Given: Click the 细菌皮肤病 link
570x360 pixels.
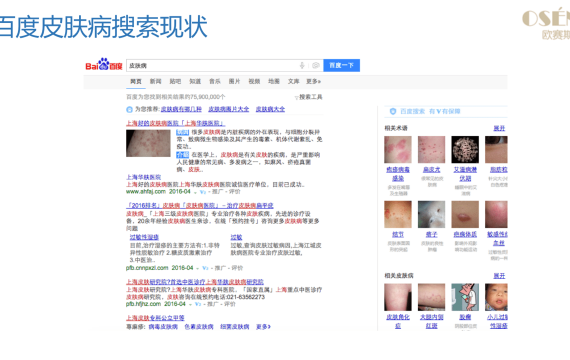Looking at the screenshot, I should point(235,327).
